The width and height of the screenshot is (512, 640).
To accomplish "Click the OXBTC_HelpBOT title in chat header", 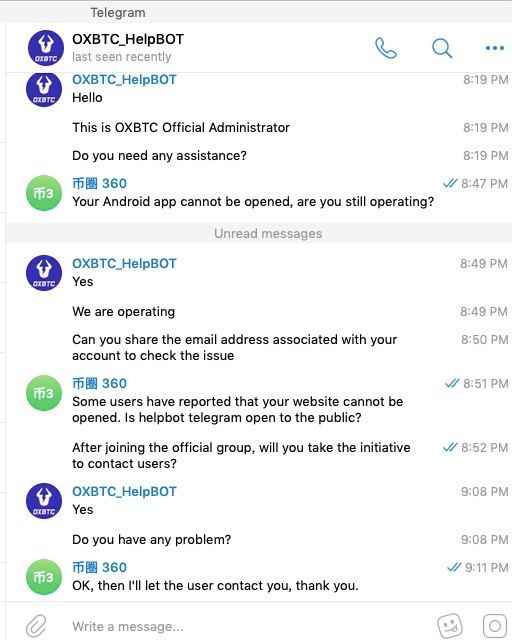I will tap(128, 39).
